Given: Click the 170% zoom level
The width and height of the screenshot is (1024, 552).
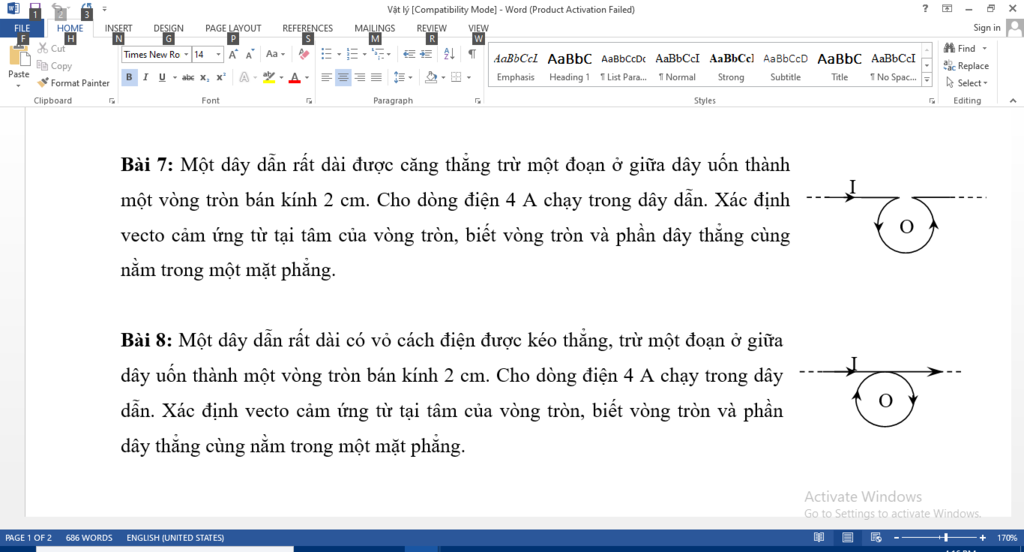Looking at the screenshot, I should click(x=1006, y=538).
